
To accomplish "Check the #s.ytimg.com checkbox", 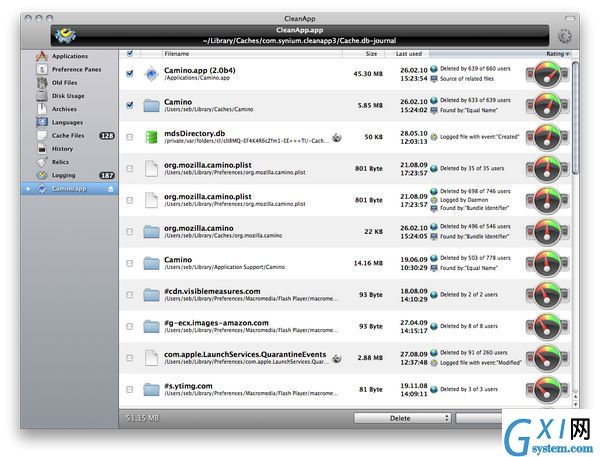I will click(x=130, y=389).
